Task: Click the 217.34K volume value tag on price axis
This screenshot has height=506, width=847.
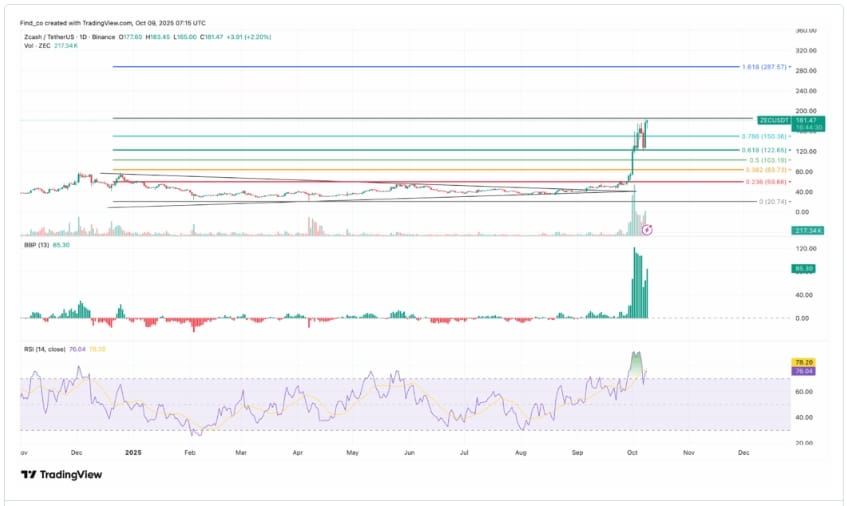Action: click(x=808, y=231)
